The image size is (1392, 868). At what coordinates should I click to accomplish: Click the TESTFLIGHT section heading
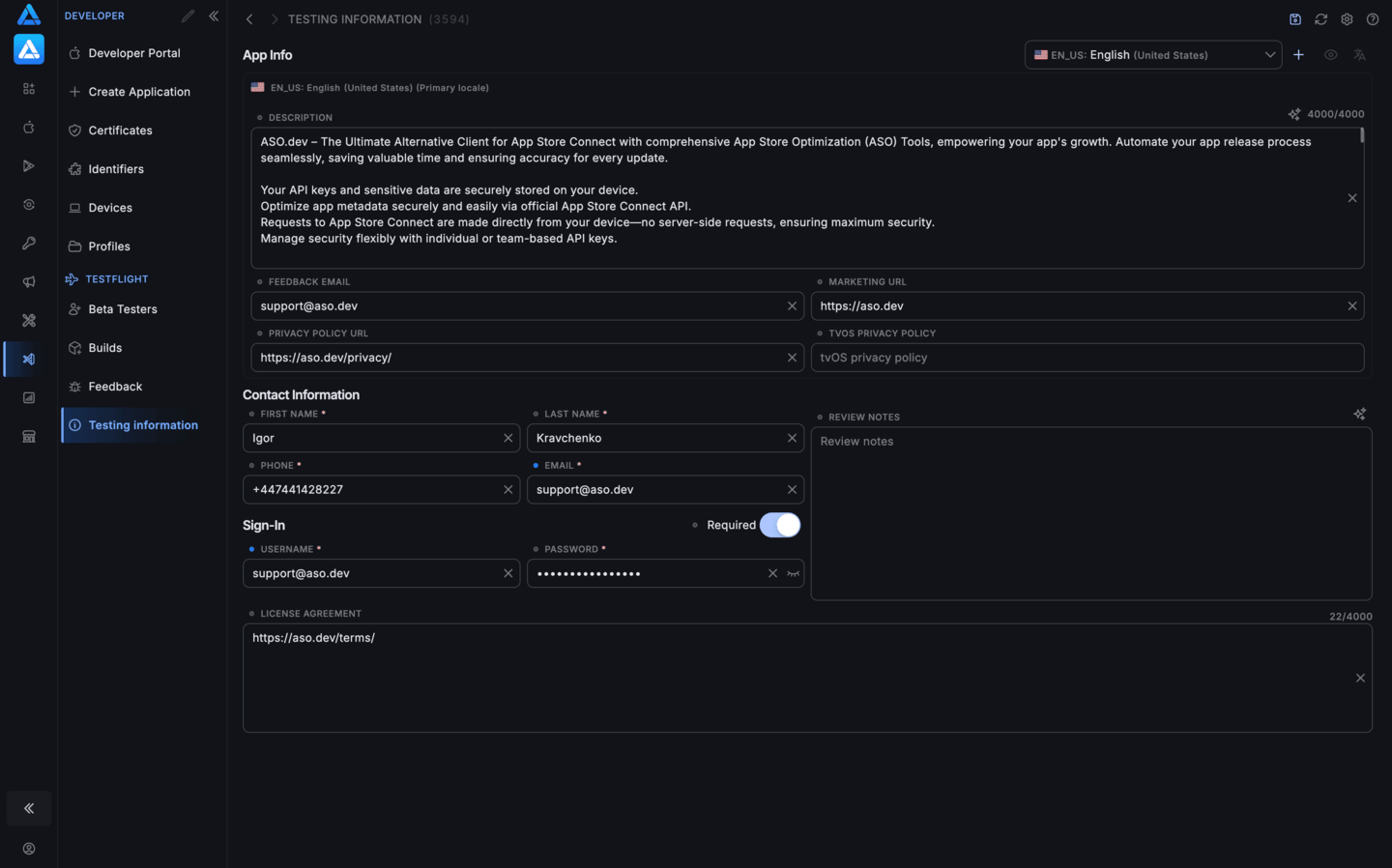coord(117,279)
